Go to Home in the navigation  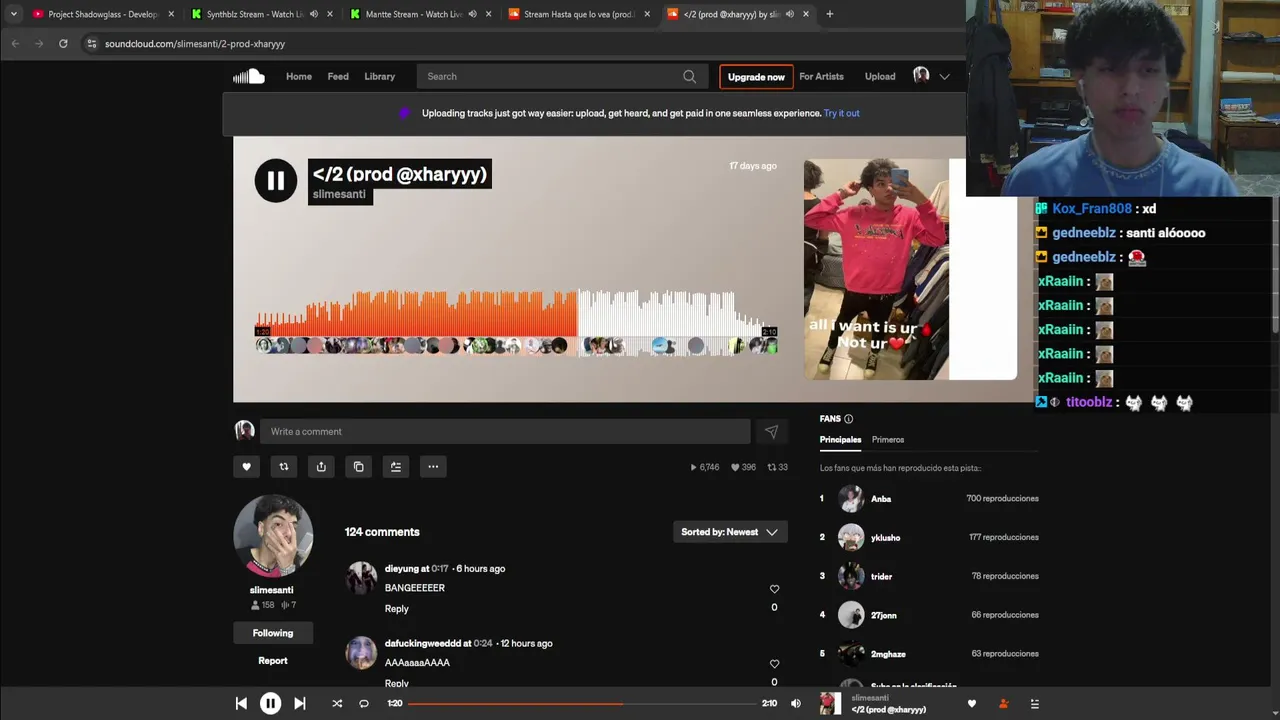[299, 76]
